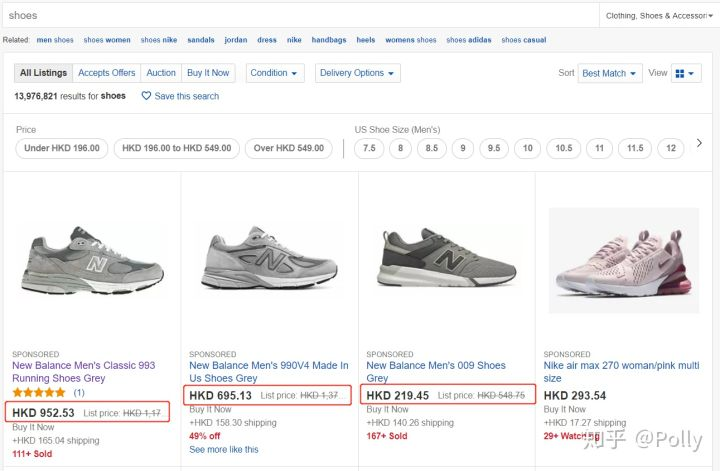Click the related search 'sandals' link
This screenshot has height=471, width=720.
[x=200, y=40]
